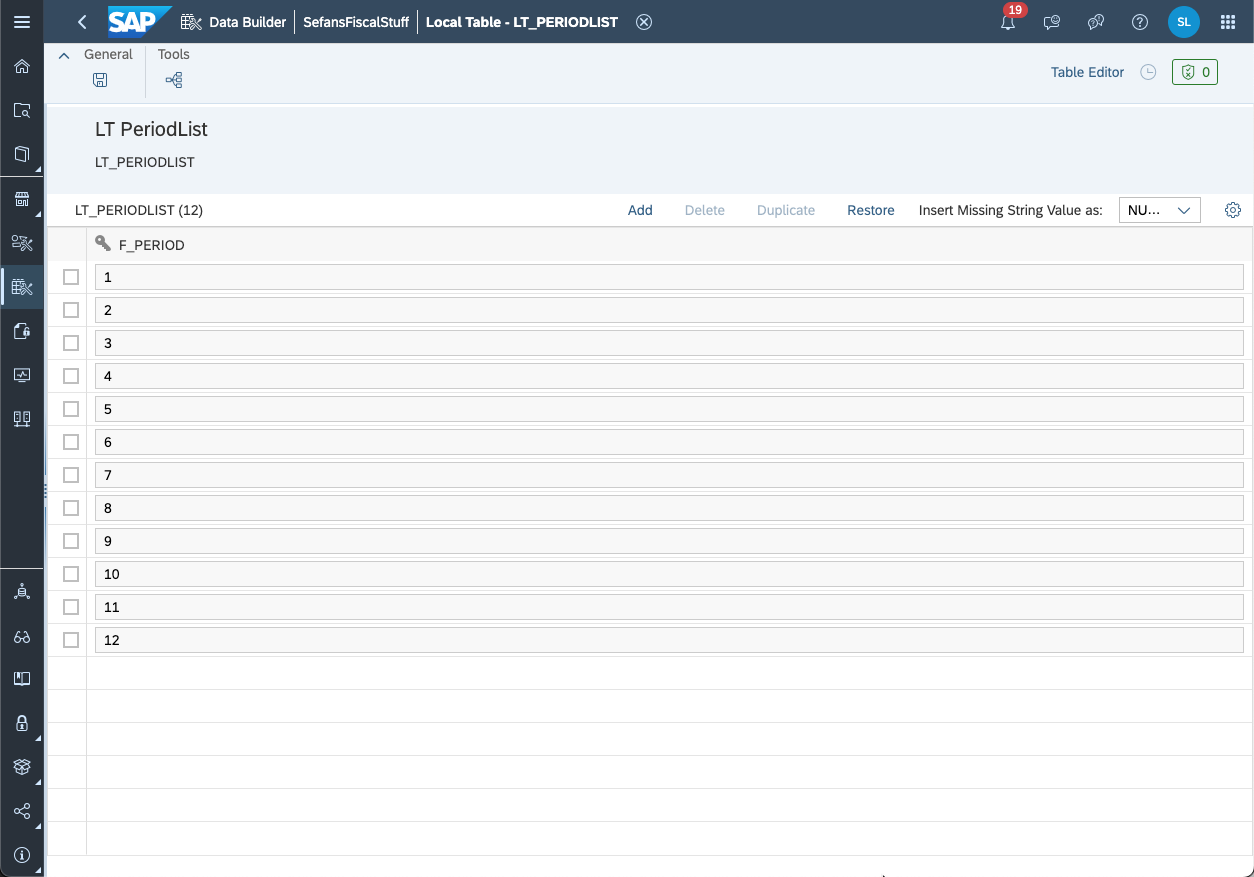Open Data Integration Monitor sidebar icon
Screen dimensions: 1254x877
pos(22,375)
